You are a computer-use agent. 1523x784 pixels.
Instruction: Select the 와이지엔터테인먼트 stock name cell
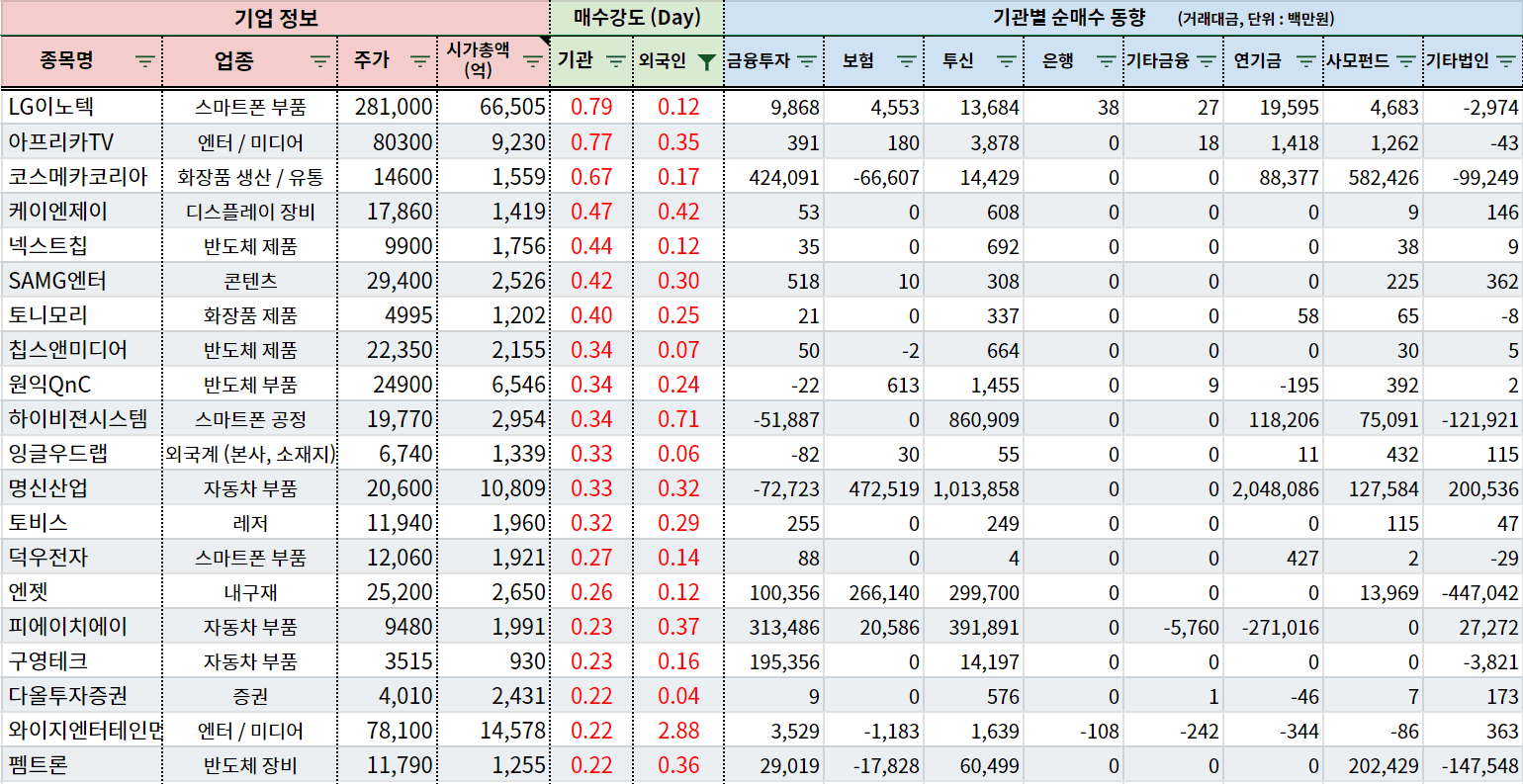[x=81, y=731]
